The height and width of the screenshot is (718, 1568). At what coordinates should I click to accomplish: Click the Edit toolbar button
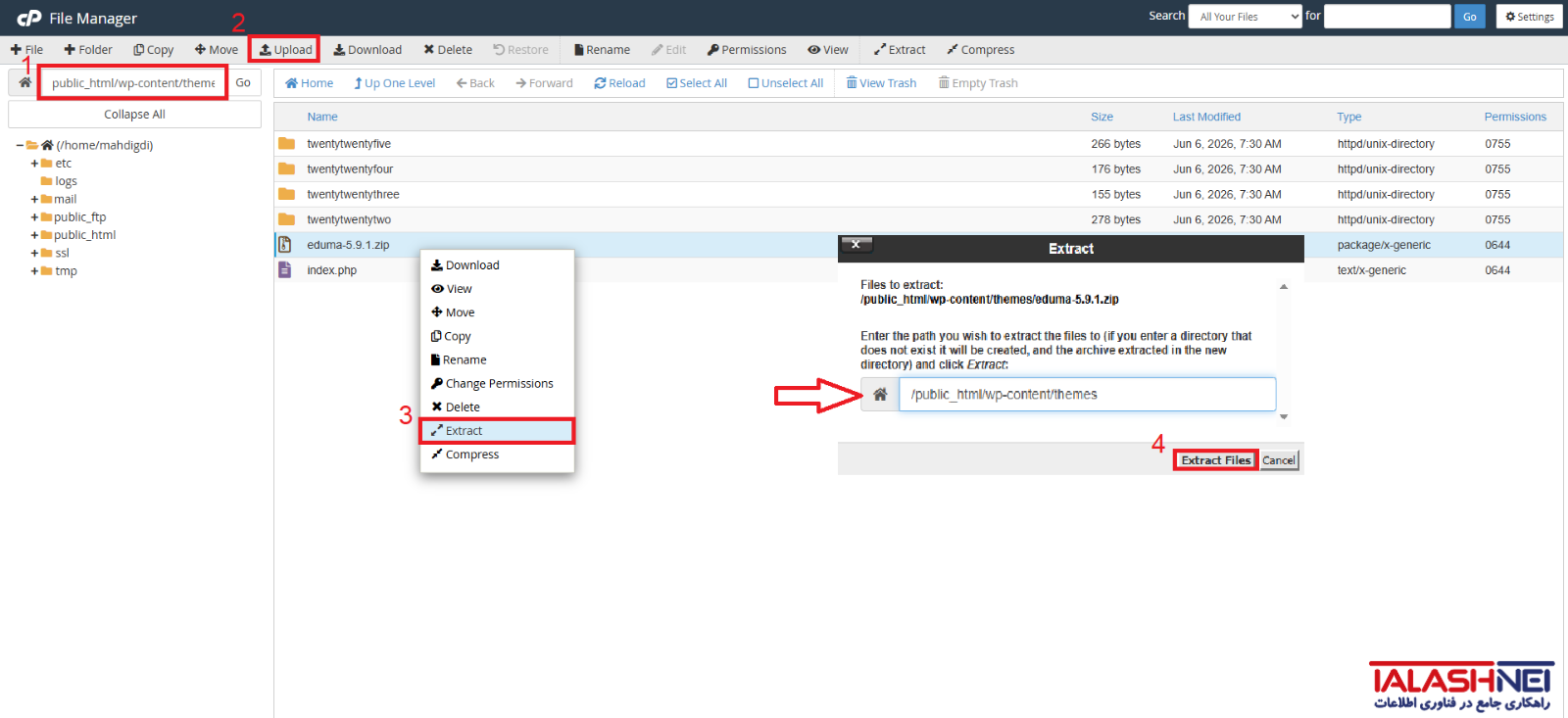[668, 50]
